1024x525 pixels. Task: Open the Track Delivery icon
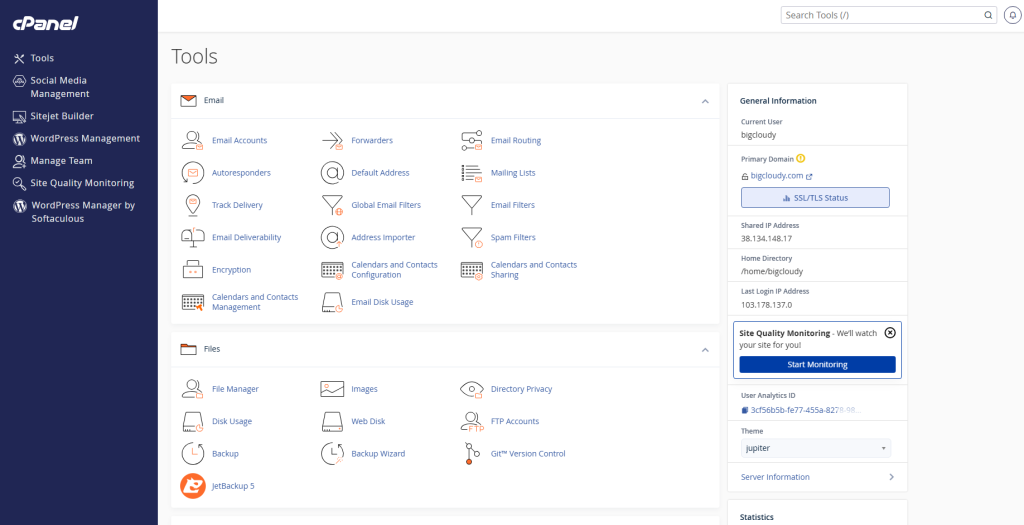tap(193, 205)
